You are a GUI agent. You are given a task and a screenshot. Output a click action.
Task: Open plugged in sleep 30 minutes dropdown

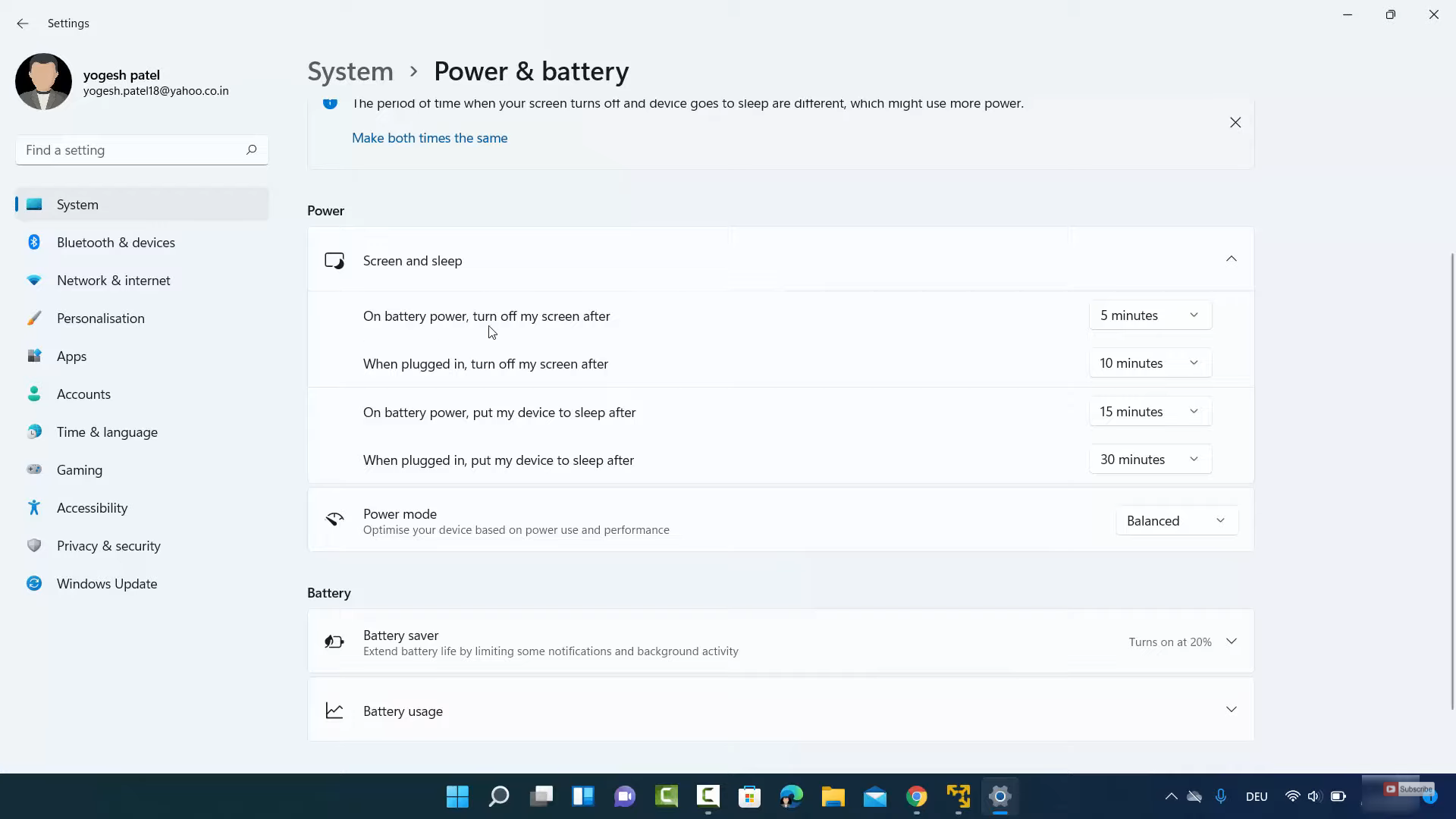(1150, 460)
